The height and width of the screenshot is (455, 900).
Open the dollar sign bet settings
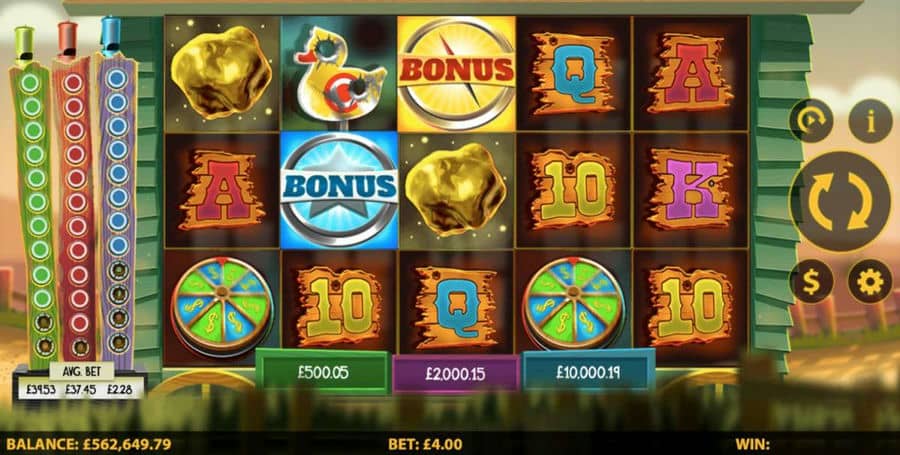tap(810, 281)
